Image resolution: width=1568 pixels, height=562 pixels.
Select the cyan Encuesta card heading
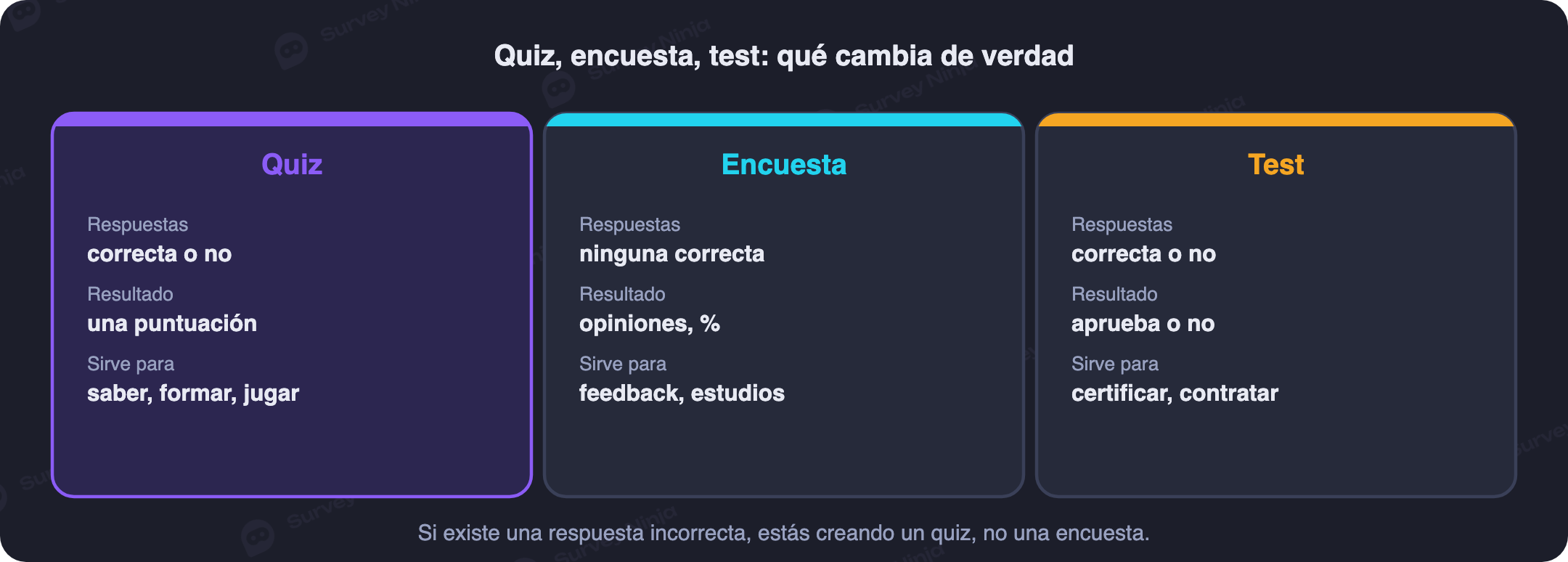[x=784, y=165]
